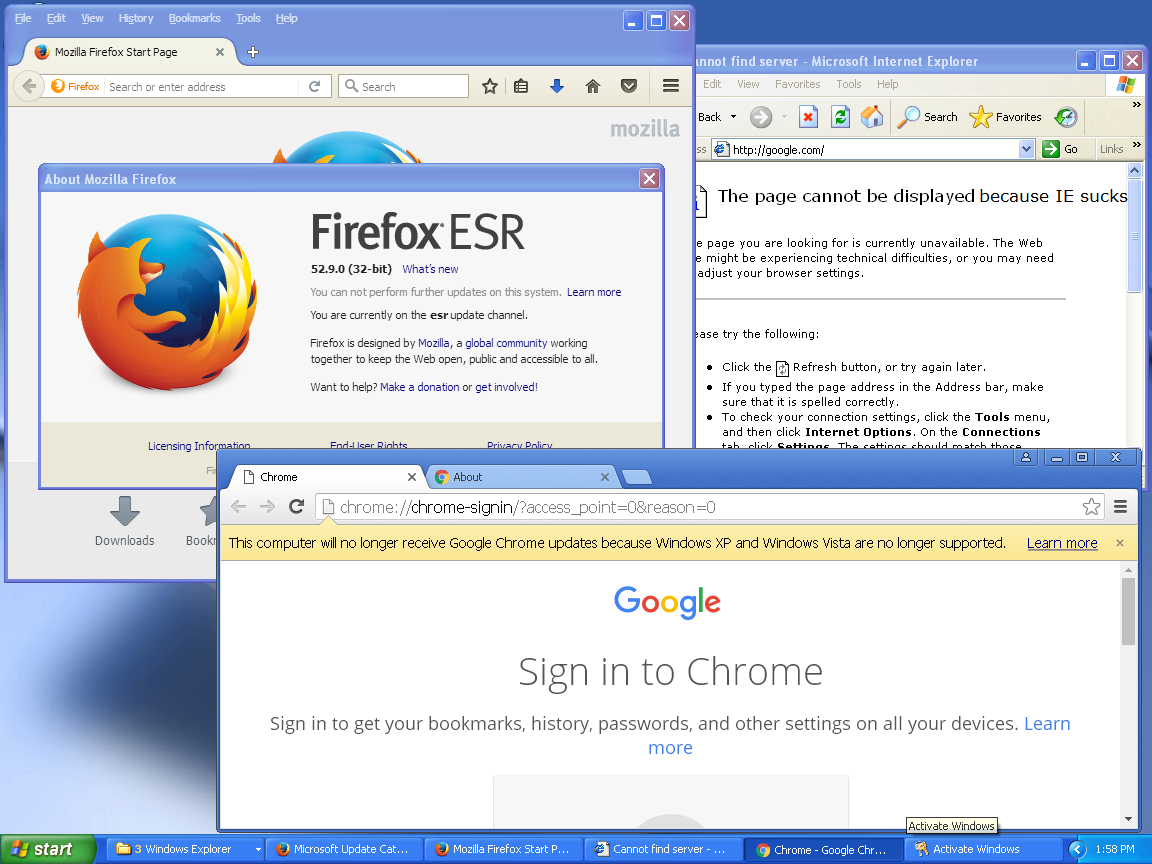Close the About tab in Chrome
The width and height of the screenshot is (1152, 864).
605,477
